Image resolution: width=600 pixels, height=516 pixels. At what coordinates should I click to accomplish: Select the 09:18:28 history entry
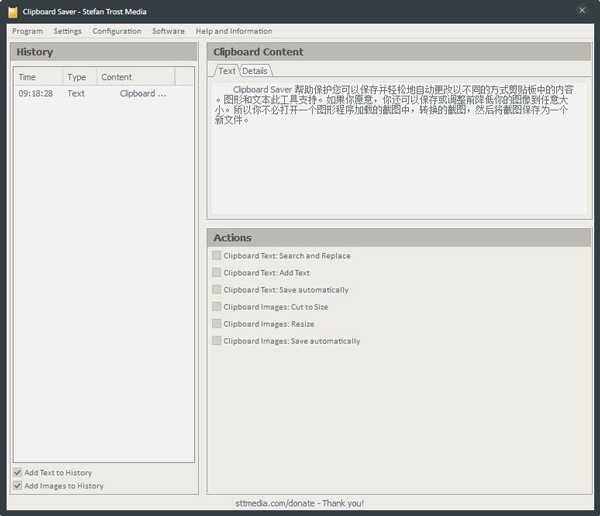[x=104, y=93]
